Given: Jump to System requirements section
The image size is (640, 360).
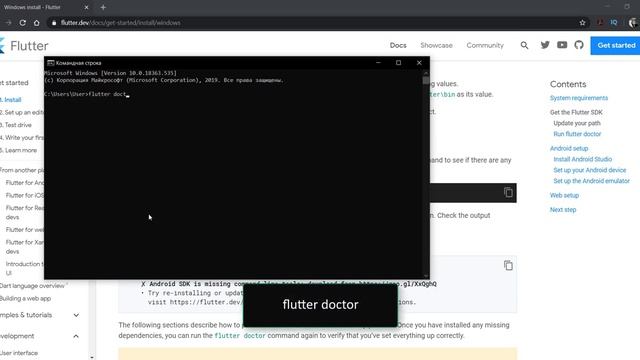Looking at the screenshot, I should pyautogui.click(x=579, y=98).
